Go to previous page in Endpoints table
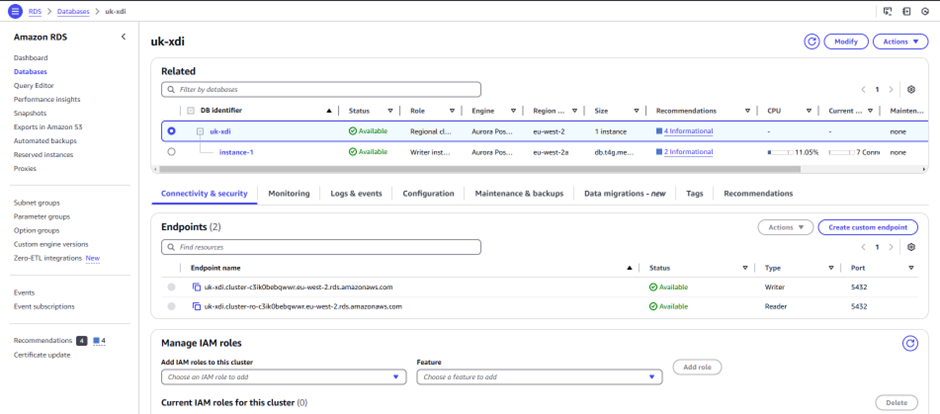 click(x=863, y=247)
